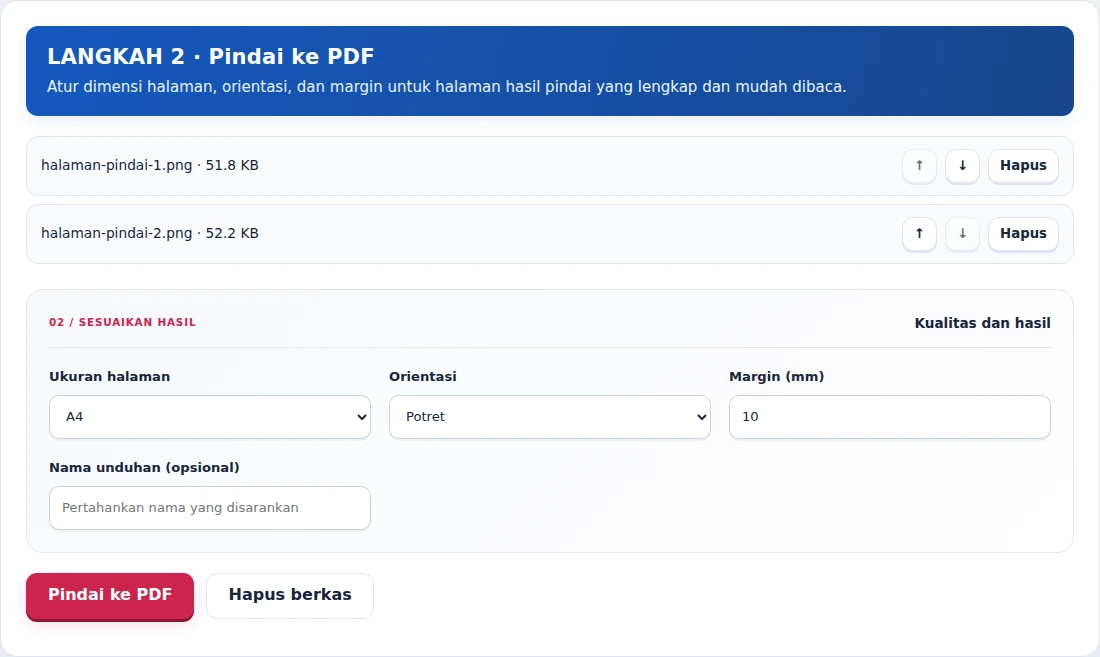Move halaman-pindai-1.png down with arrow
The image size is (1100, 657).
(x=962, y=165)
